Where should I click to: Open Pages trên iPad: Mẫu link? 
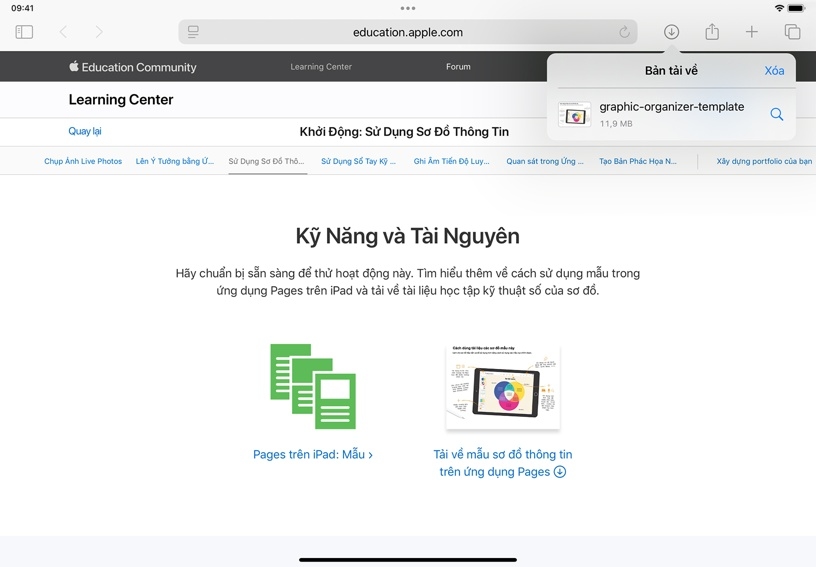(312, 454)
